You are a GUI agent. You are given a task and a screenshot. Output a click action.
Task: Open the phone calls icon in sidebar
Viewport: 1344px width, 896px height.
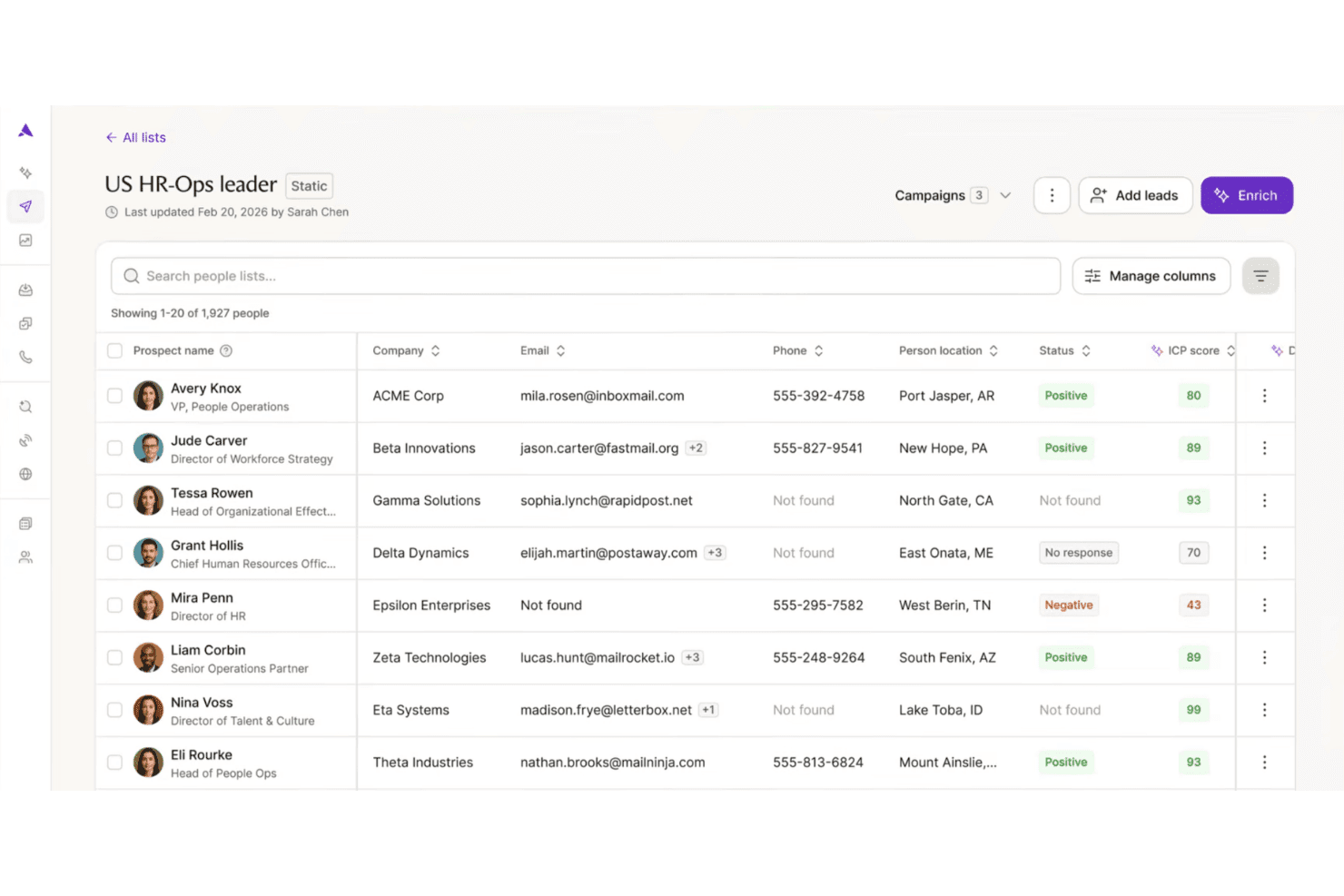click(25, 358)
